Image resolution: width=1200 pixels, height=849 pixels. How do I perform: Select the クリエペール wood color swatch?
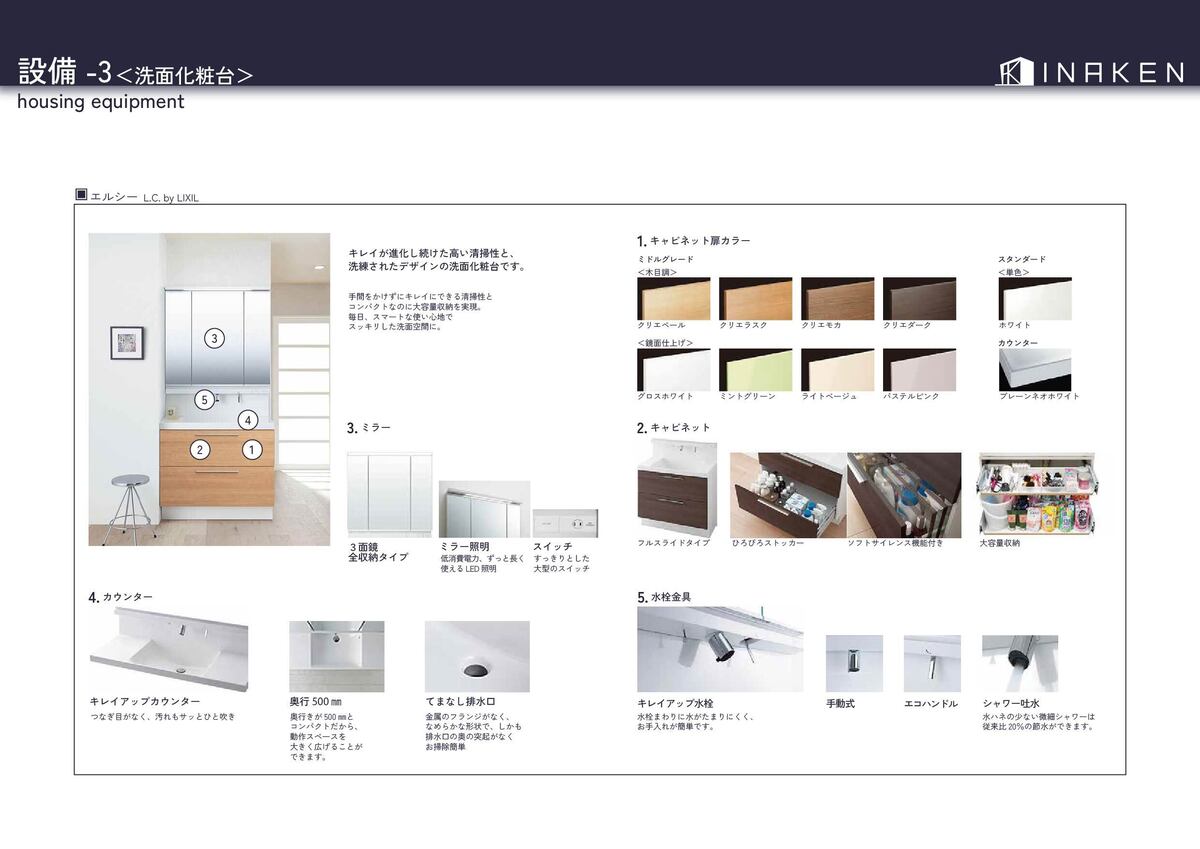(673, 299)
